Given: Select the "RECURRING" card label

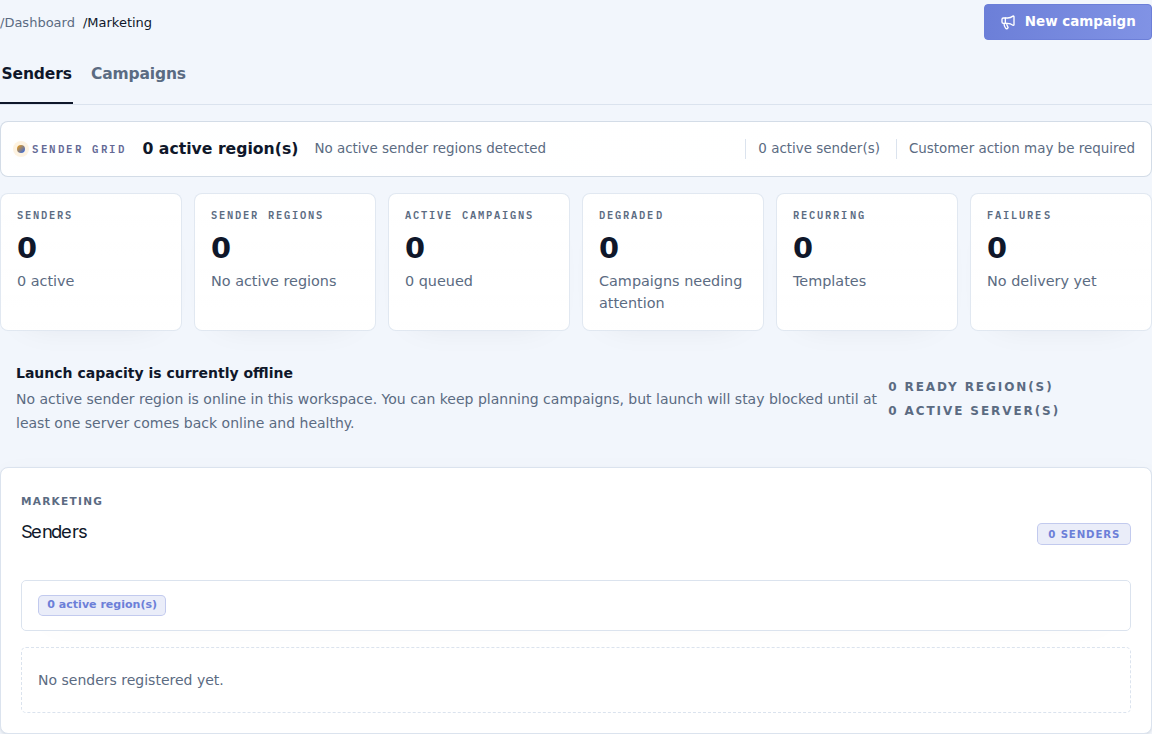Looking at the screenshot, I should (x=829, y=215).
